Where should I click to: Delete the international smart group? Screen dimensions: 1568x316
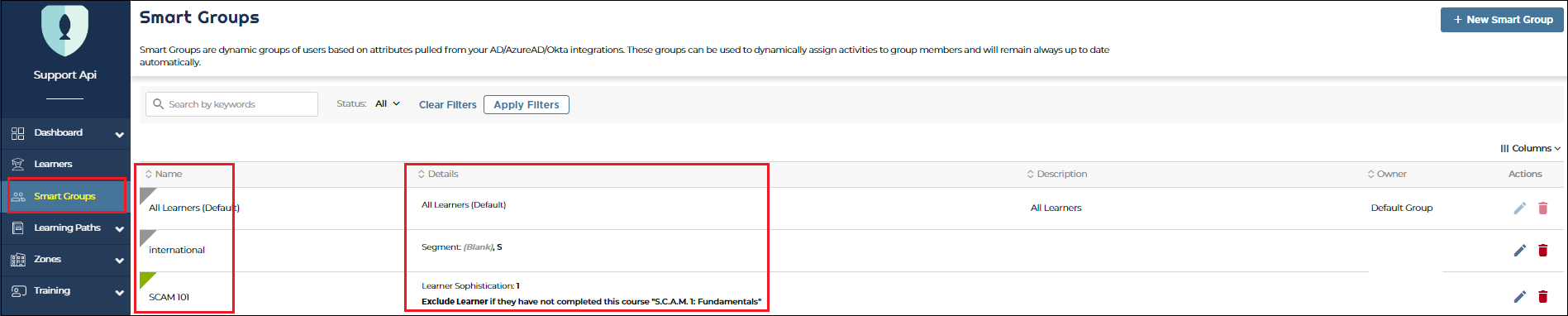click(1542, 250)
